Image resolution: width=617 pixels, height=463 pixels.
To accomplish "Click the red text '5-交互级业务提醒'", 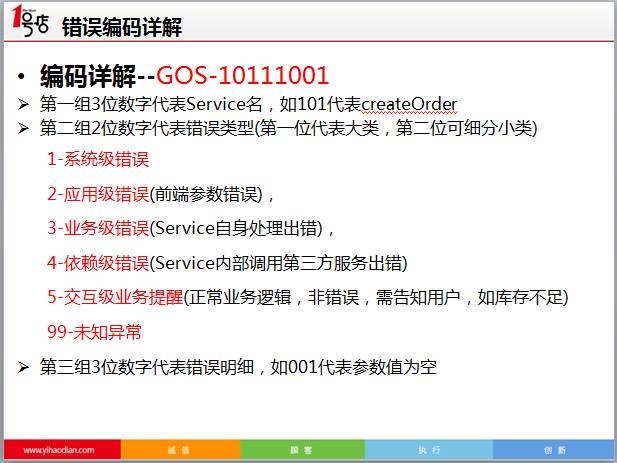I will coord(115,297).
